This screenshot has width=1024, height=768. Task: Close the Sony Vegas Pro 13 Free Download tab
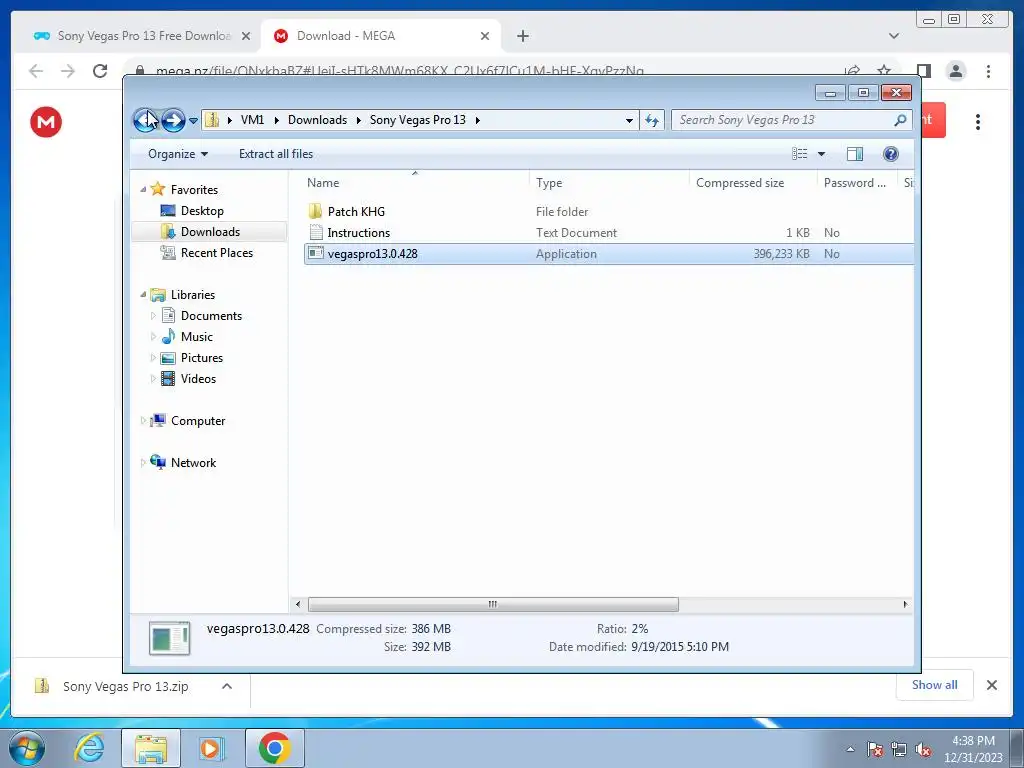tap(246, 36)
